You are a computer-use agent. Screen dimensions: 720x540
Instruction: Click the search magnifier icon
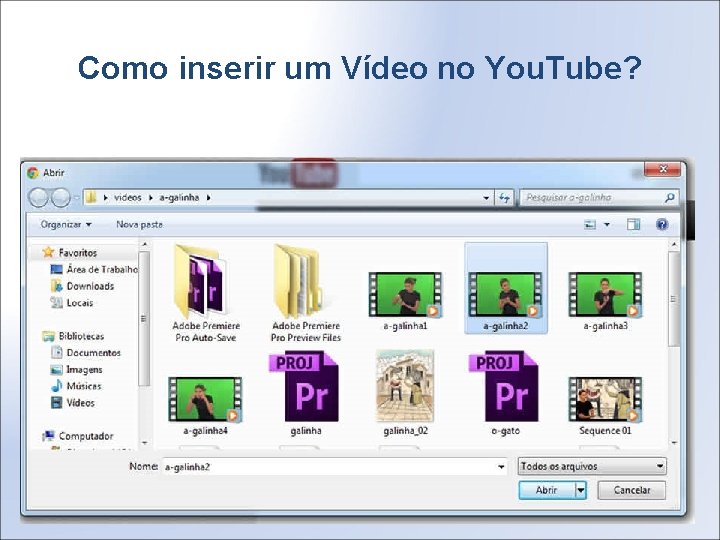[669, 197]
